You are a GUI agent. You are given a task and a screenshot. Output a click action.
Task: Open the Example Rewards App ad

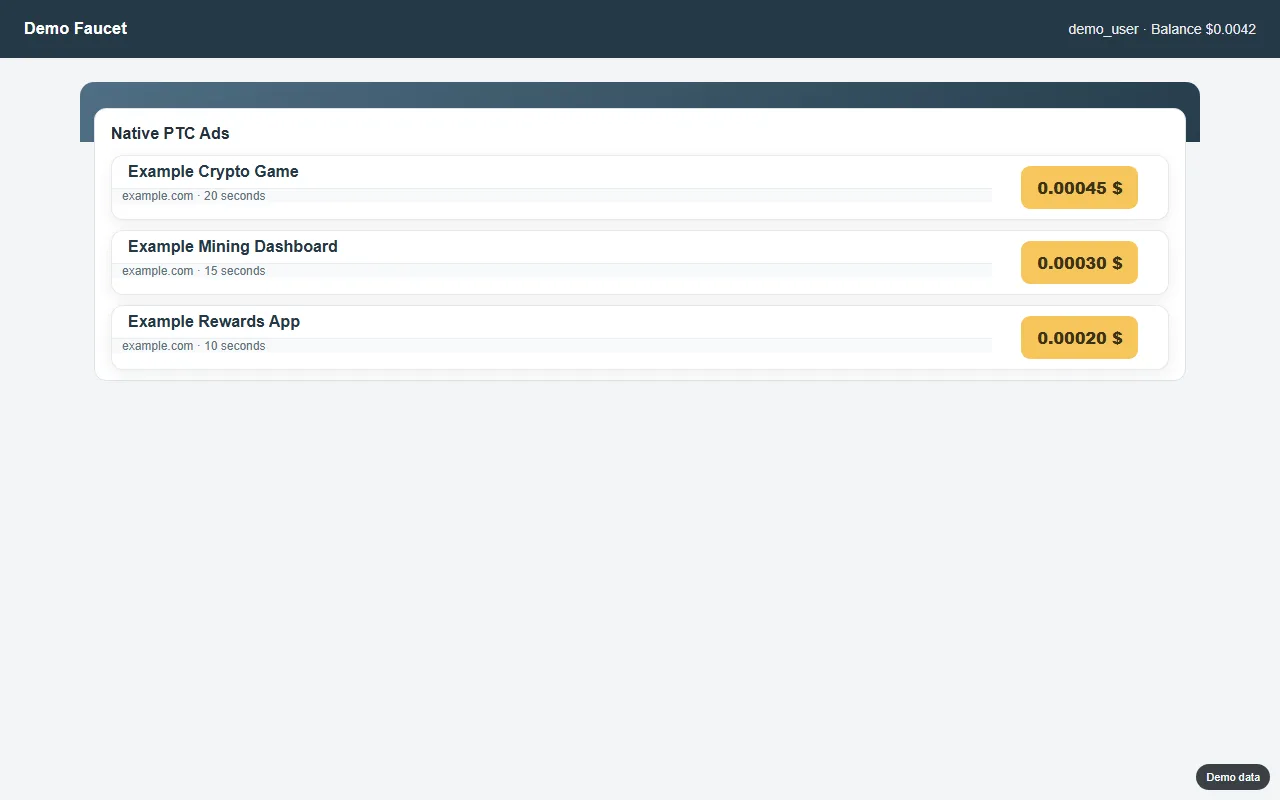click(x=214, y=321)
